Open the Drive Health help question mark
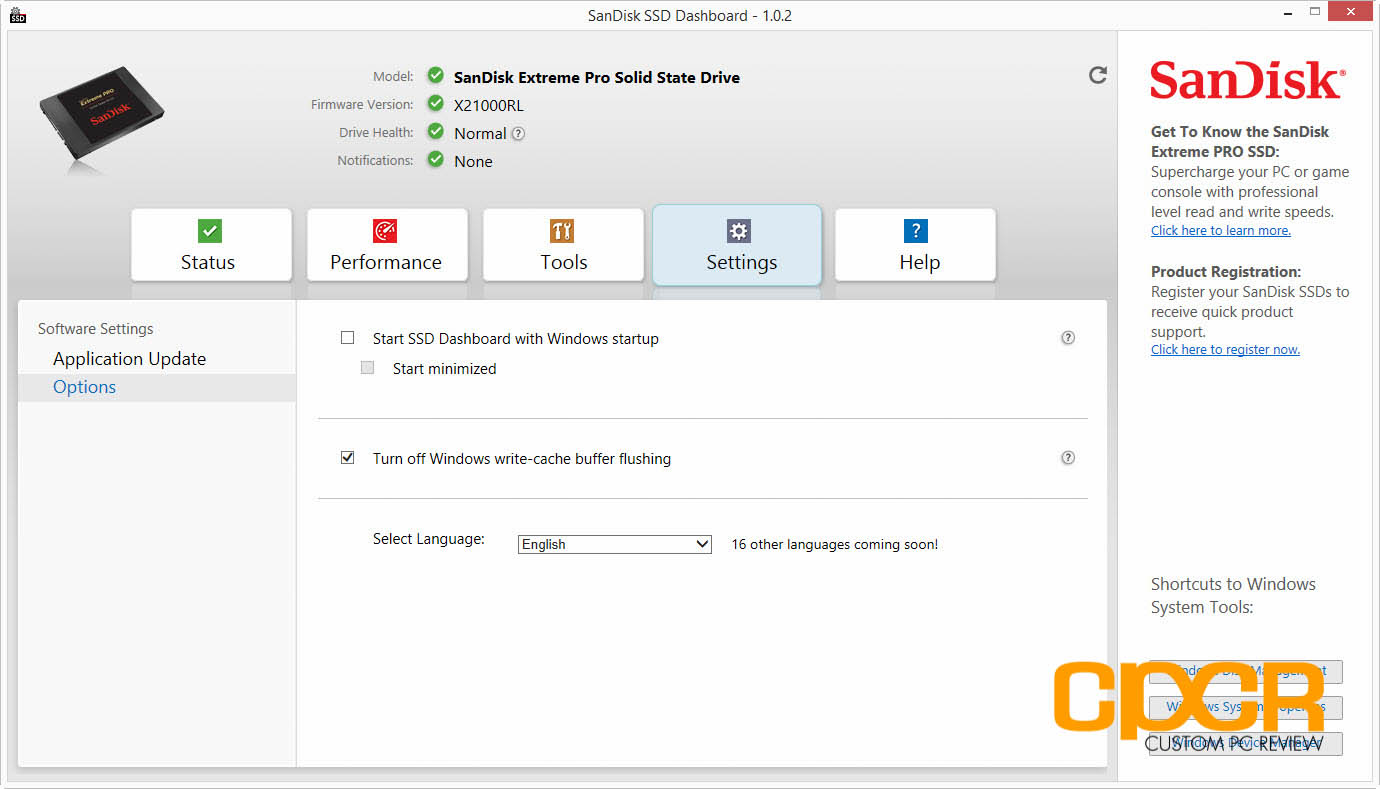 pyautogui.click(x=518, y=133)
